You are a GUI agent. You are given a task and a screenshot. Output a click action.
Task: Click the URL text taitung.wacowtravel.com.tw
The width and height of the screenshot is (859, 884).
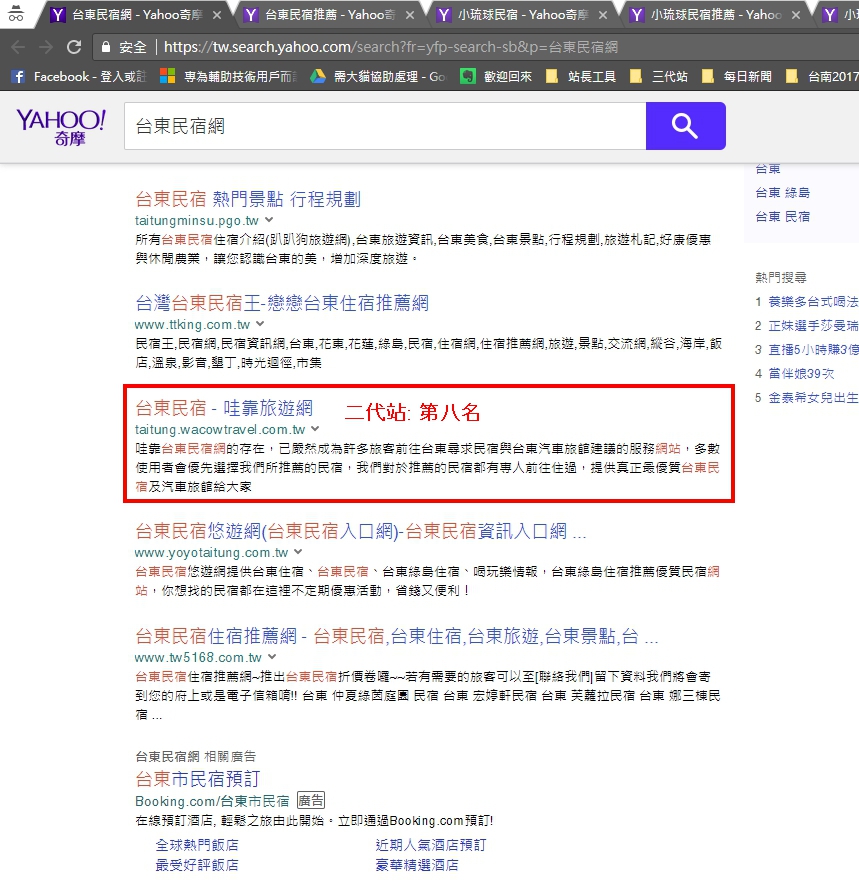[220, 430]
